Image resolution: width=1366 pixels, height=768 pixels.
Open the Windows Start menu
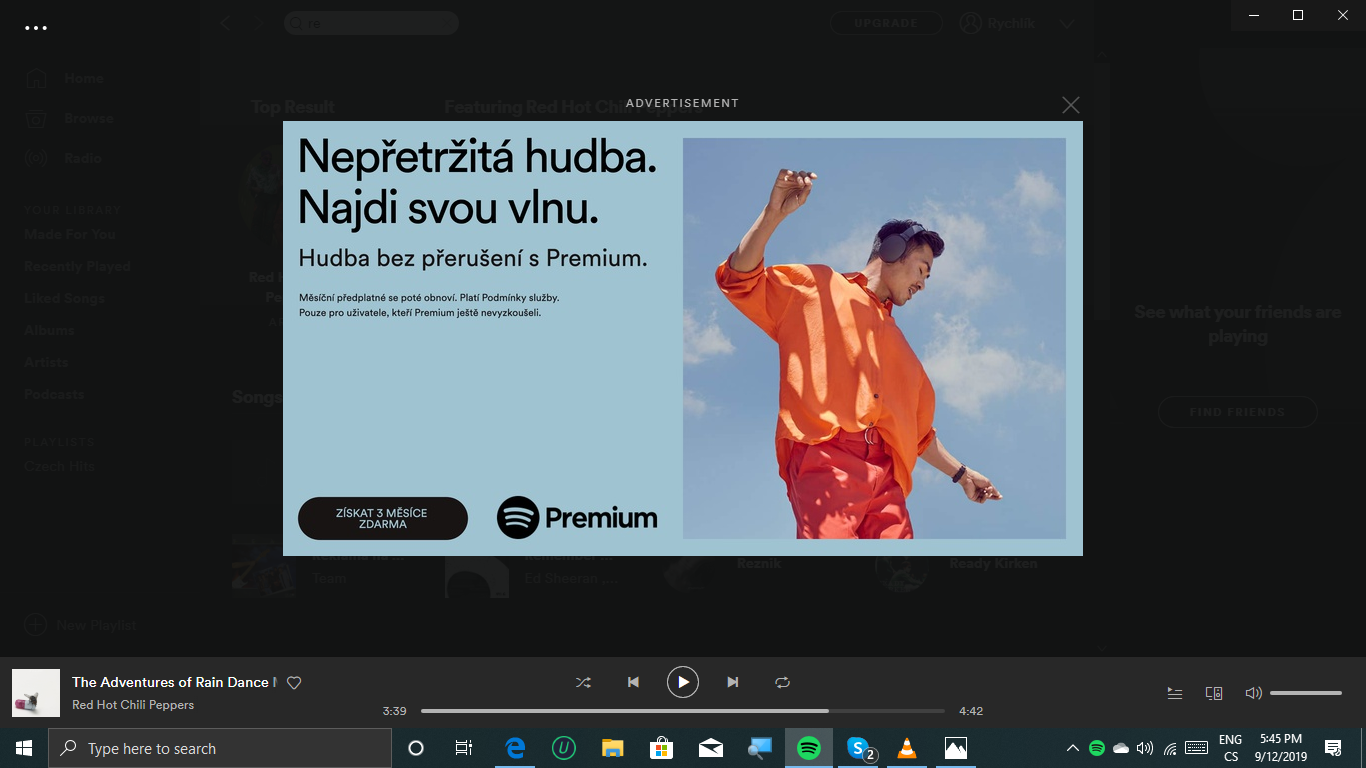pyautogui.click(x=24, y=748)
